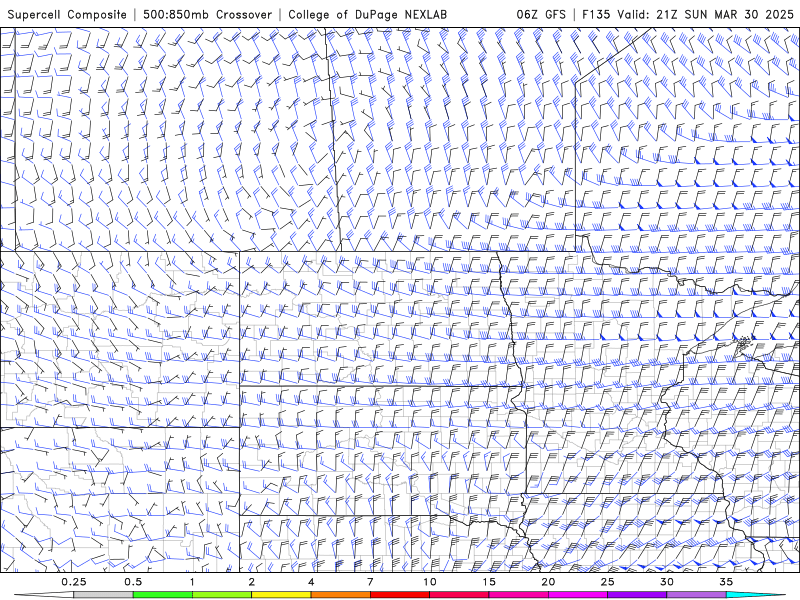
Task: Click the bright green 0.5–1 color bar segment
Action: (x=163, y=595)
